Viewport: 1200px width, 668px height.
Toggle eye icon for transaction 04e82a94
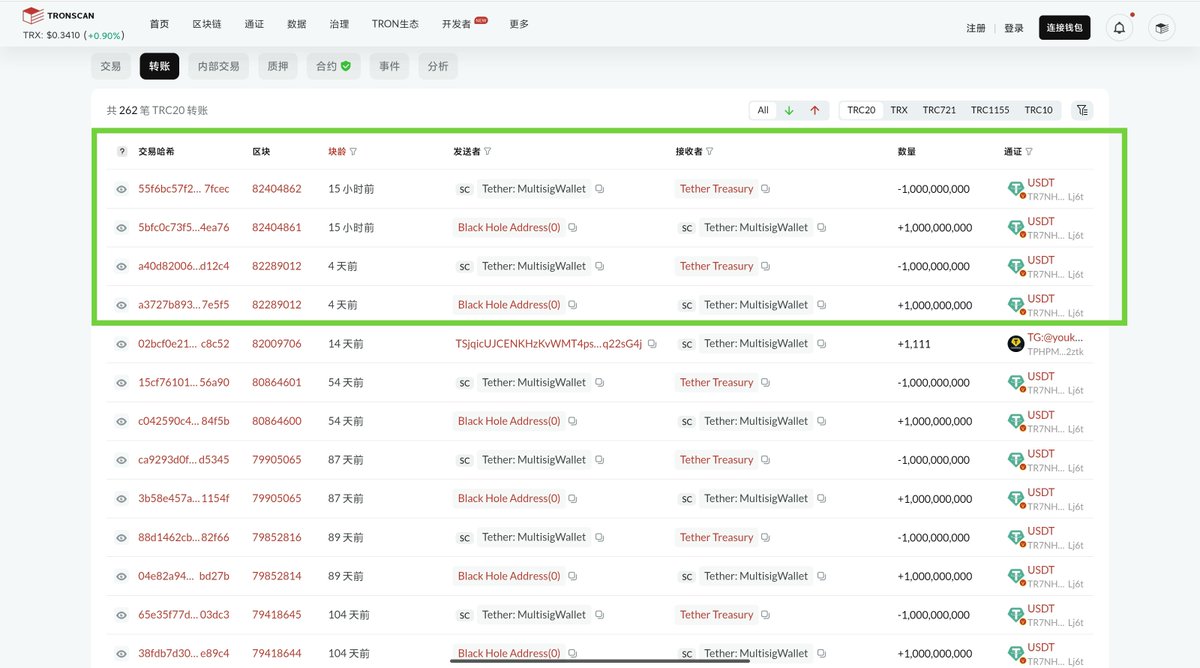122,576
